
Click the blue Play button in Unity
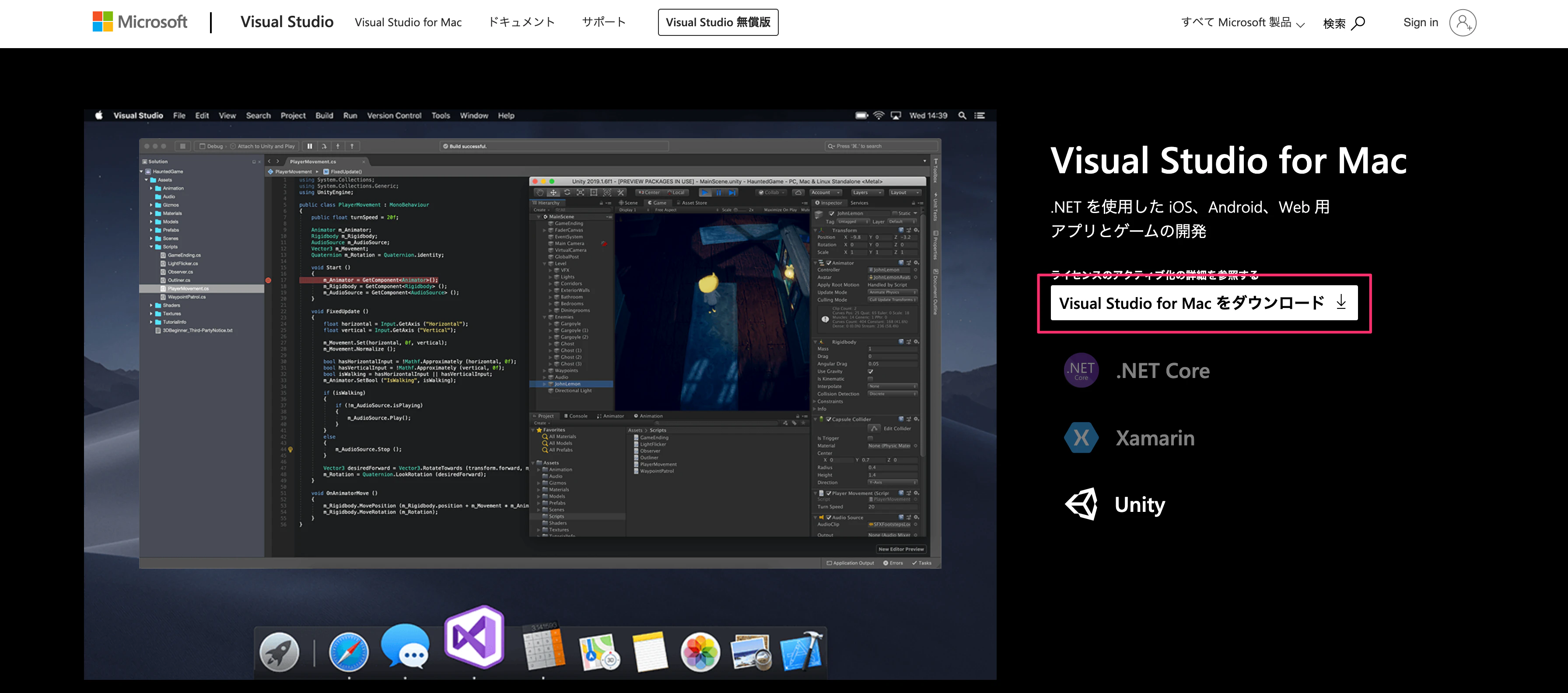[704, 192]
